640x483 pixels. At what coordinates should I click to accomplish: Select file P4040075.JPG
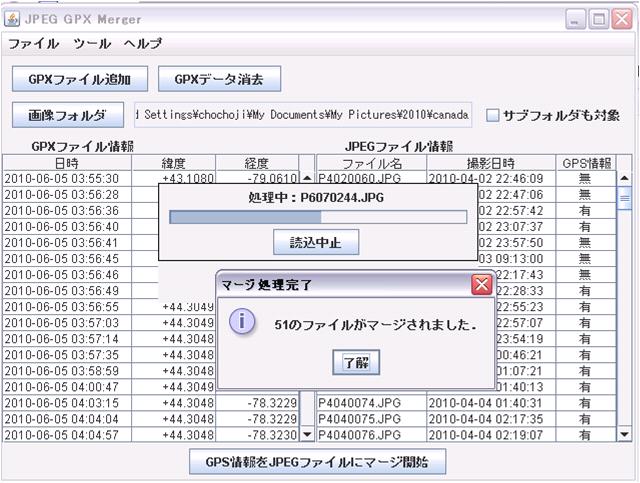[372, 418]
